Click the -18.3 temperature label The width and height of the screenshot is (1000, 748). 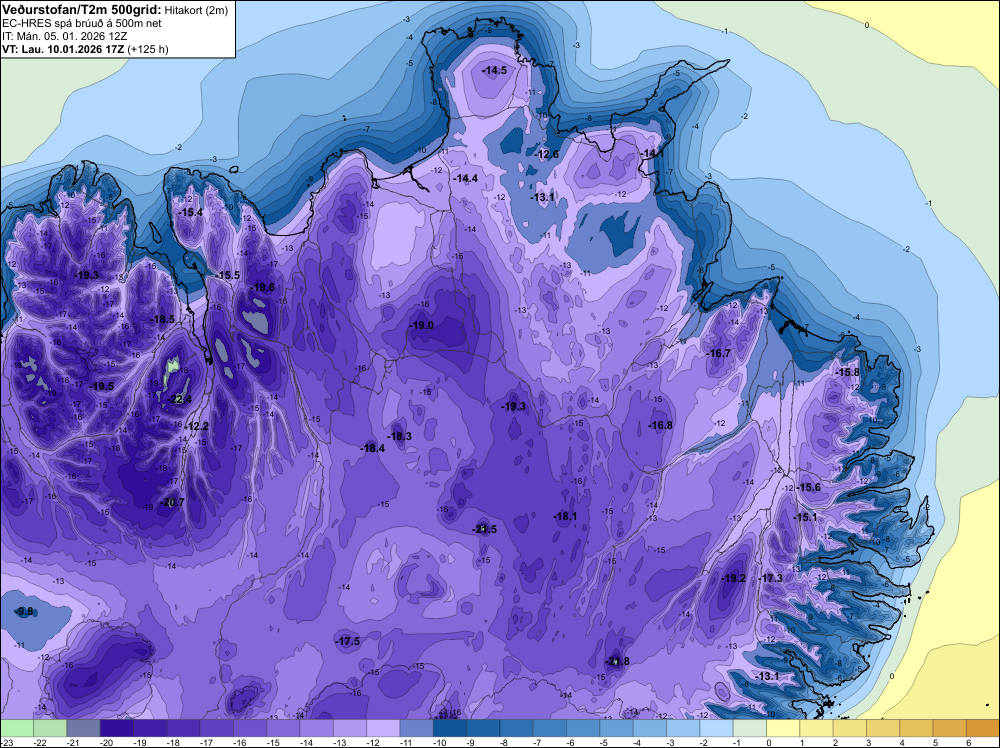coord(399,437)
